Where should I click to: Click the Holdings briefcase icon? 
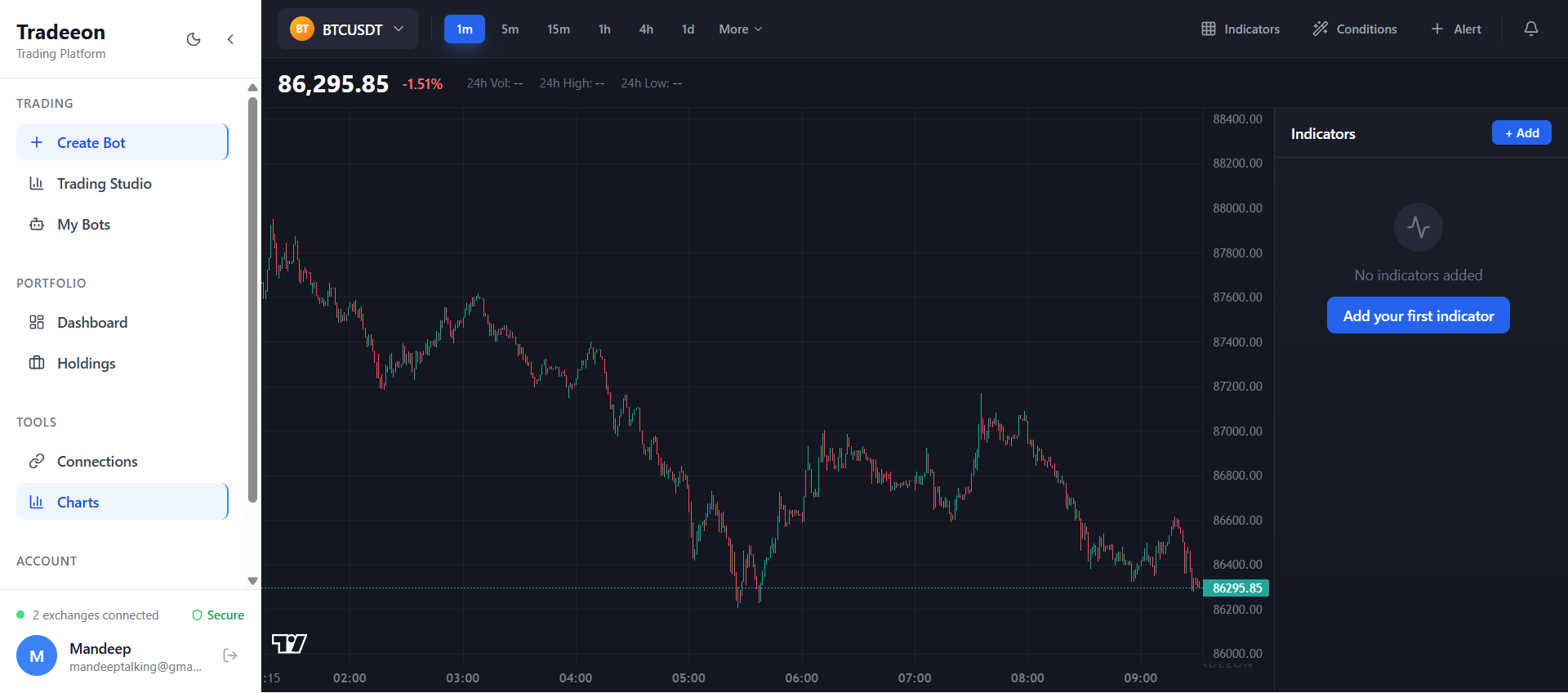point(37,363)
